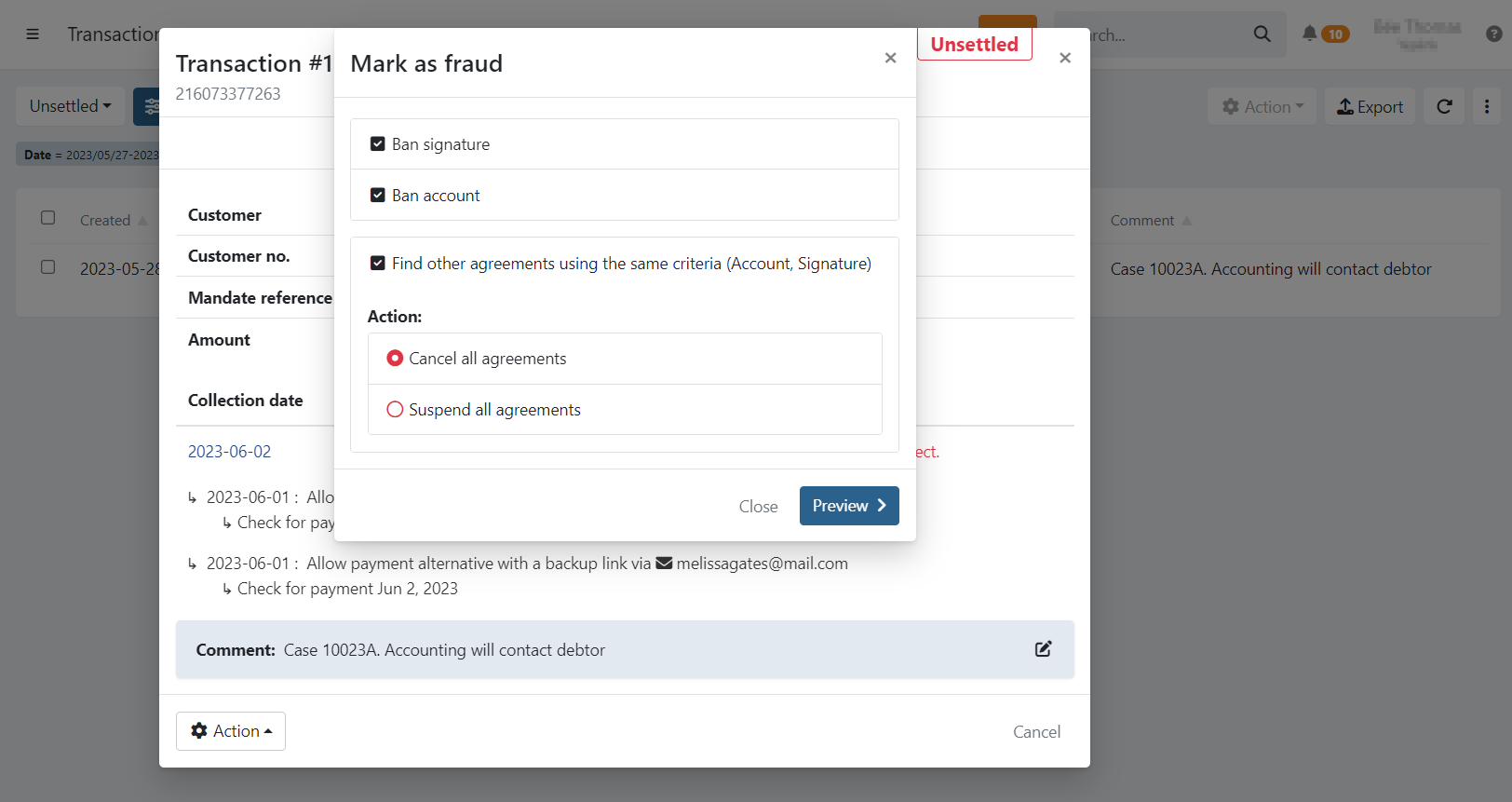Viewport: 1512px width, 802px height.
Task: Toggle Find other agreements checkbox
Action: 378,264
